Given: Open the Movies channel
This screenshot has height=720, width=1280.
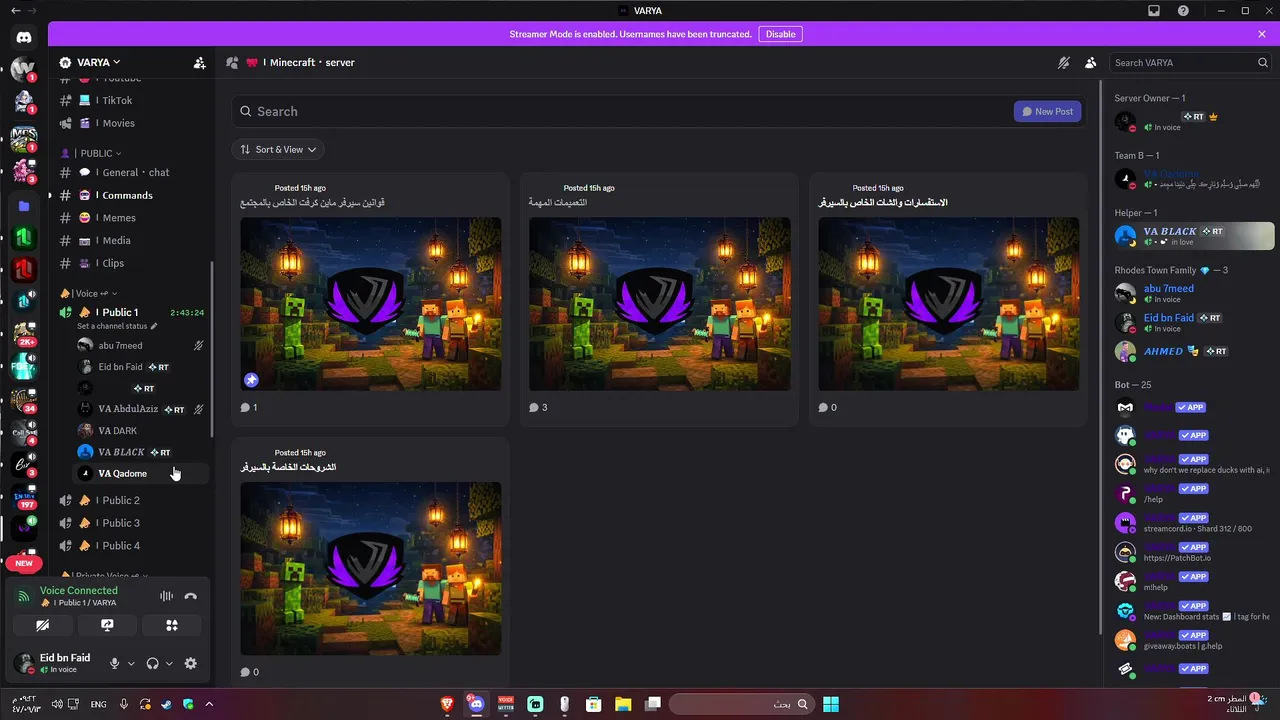Looking at the screenshot, I should (134, 123).
